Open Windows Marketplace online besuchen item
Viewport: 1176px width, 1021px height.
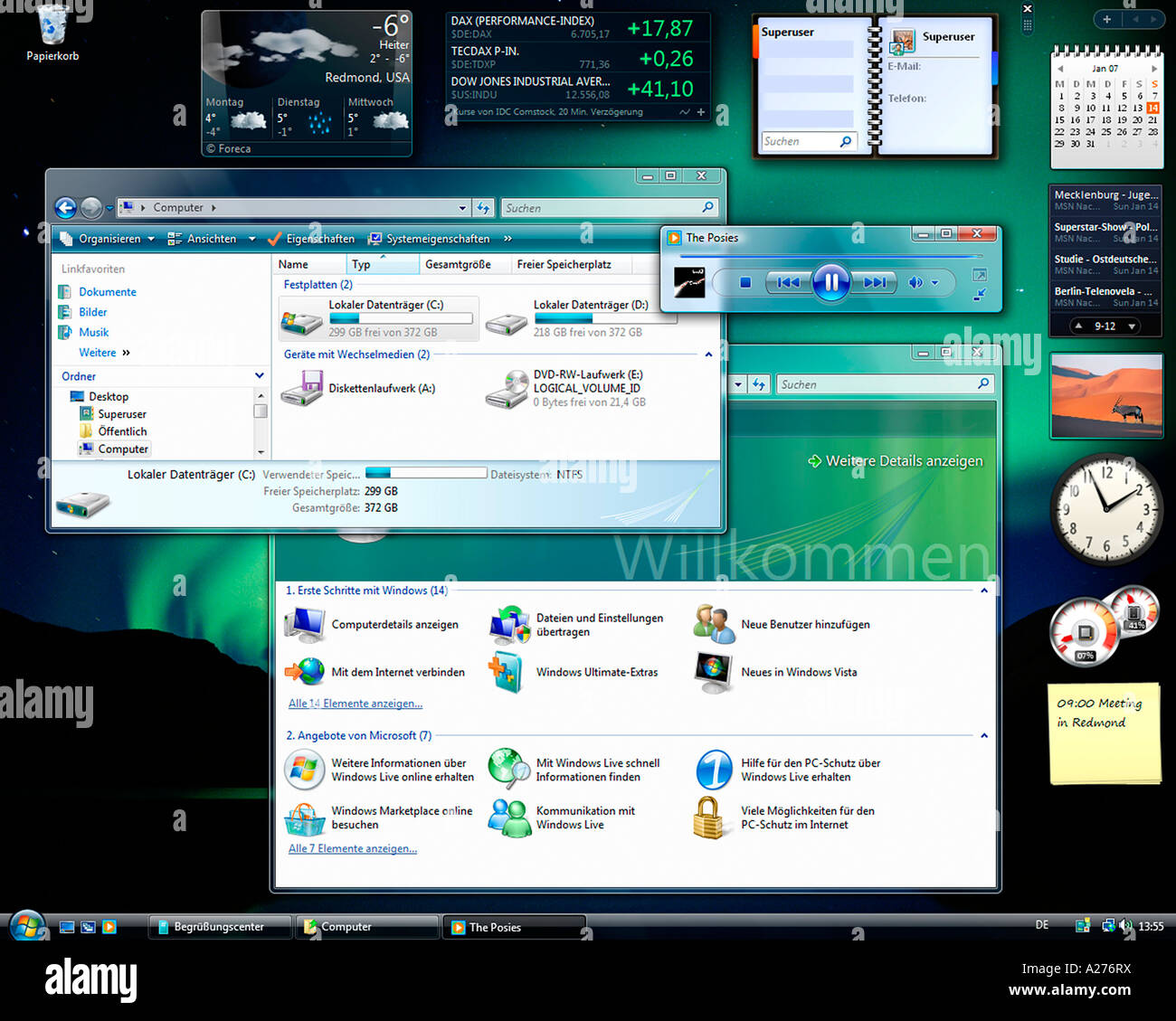379,818
